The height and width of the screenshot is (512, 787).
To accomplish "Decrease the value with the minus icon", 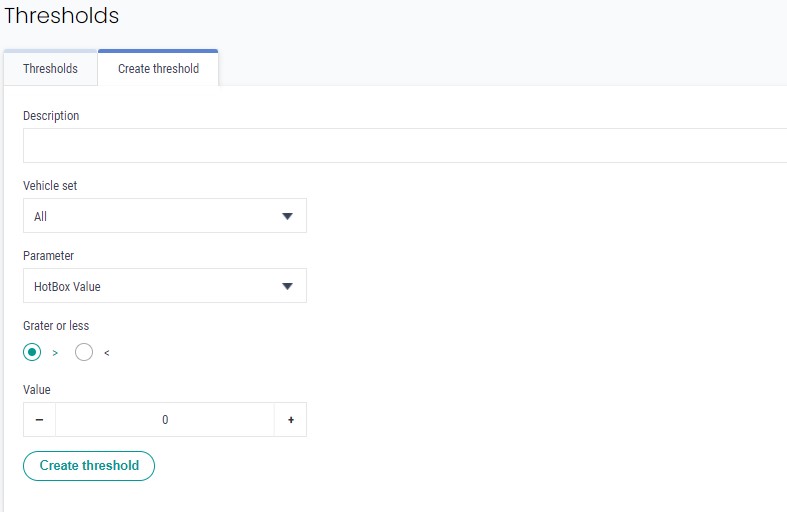I will click(x=39, y=420).
